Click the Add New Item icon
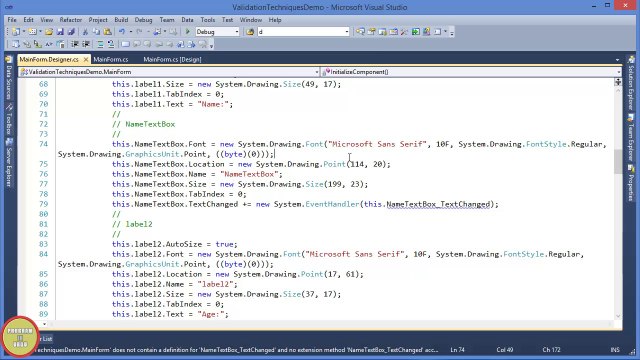 tap(33, 31)
